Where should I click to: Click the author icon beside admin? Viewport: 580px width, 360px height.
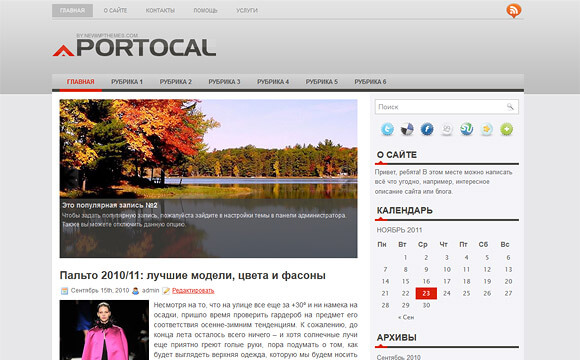pyautogui.click(x=135, y=291)
